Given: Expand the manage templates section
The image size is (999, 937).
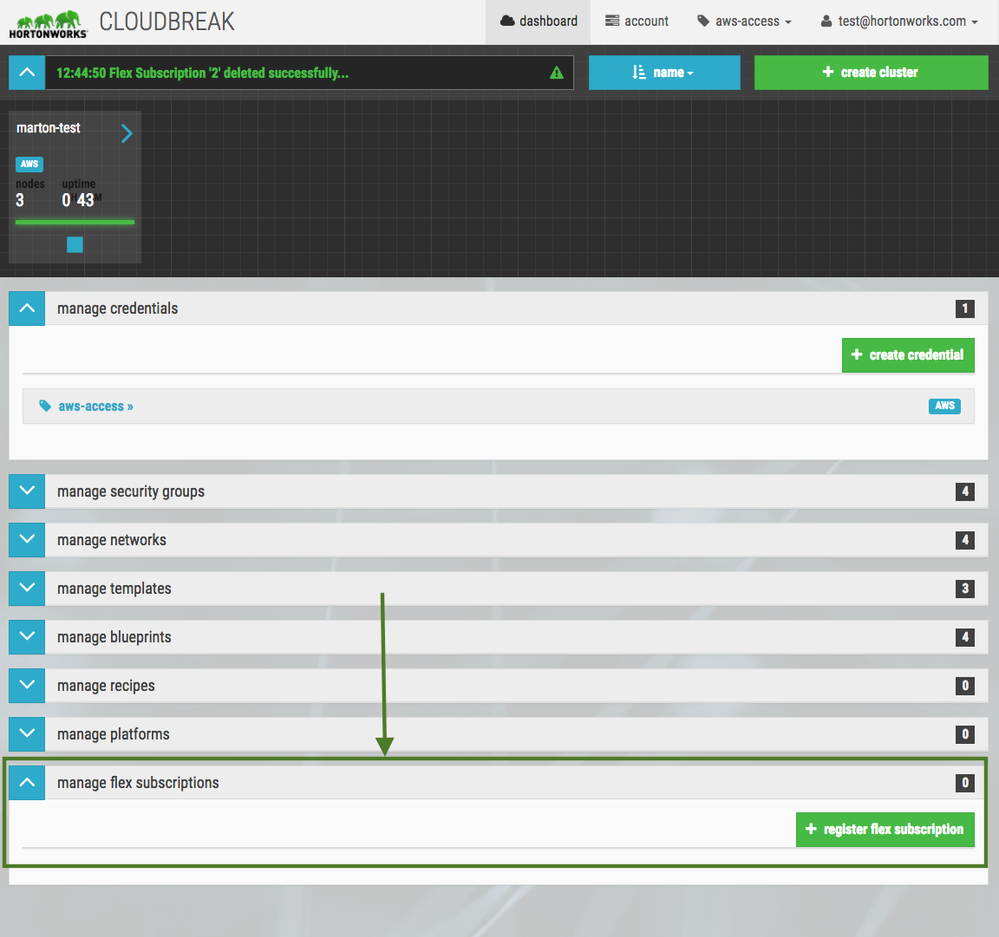Looking at the screenshot, I should 27,588.
